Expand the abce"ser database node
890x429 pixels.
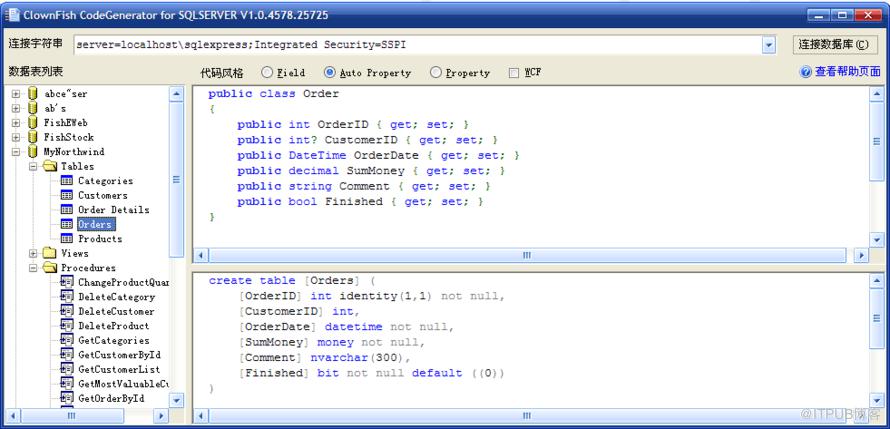(16, 94)
